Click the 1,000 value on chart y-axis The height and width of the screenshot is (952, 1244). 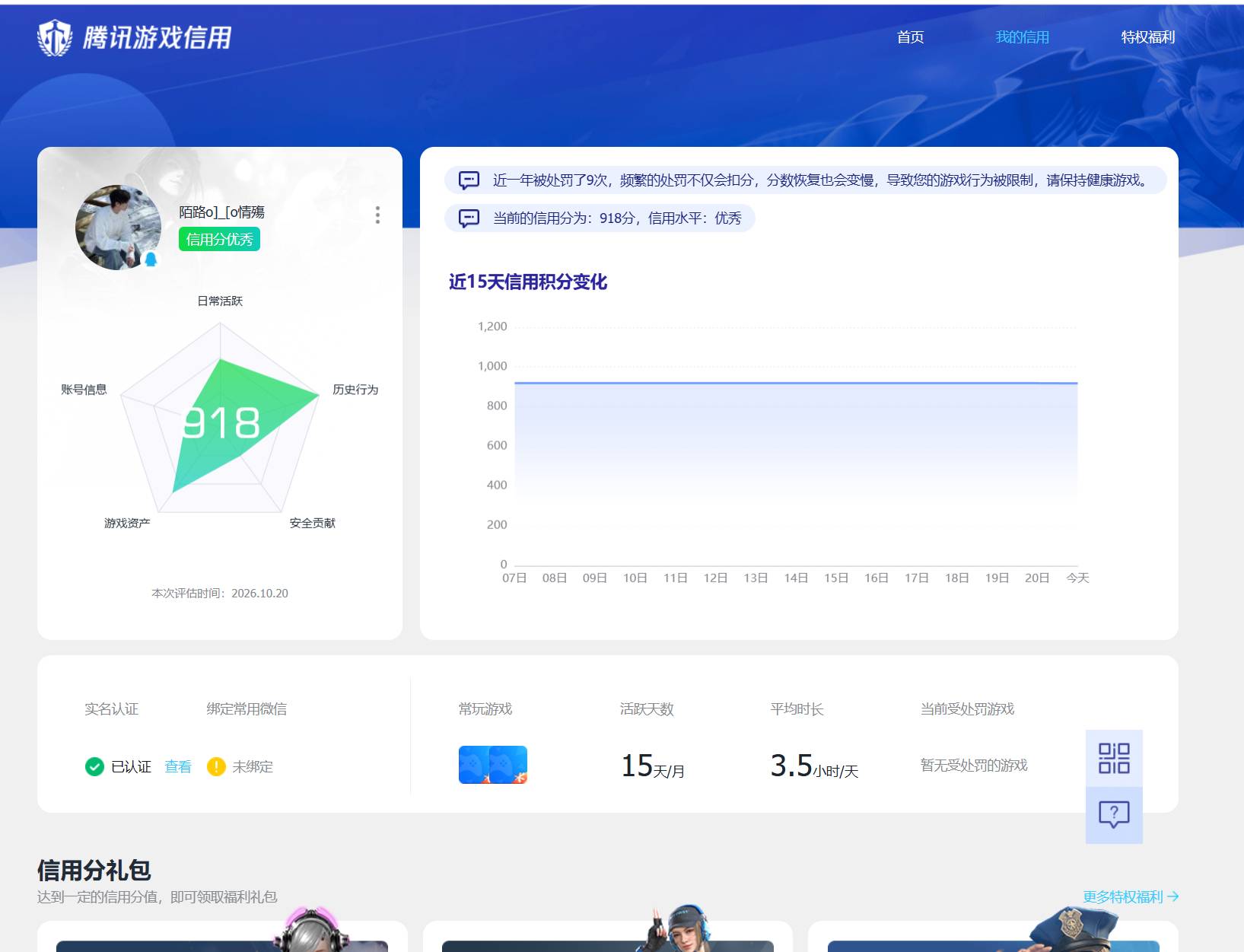click(x=492, y=366)
